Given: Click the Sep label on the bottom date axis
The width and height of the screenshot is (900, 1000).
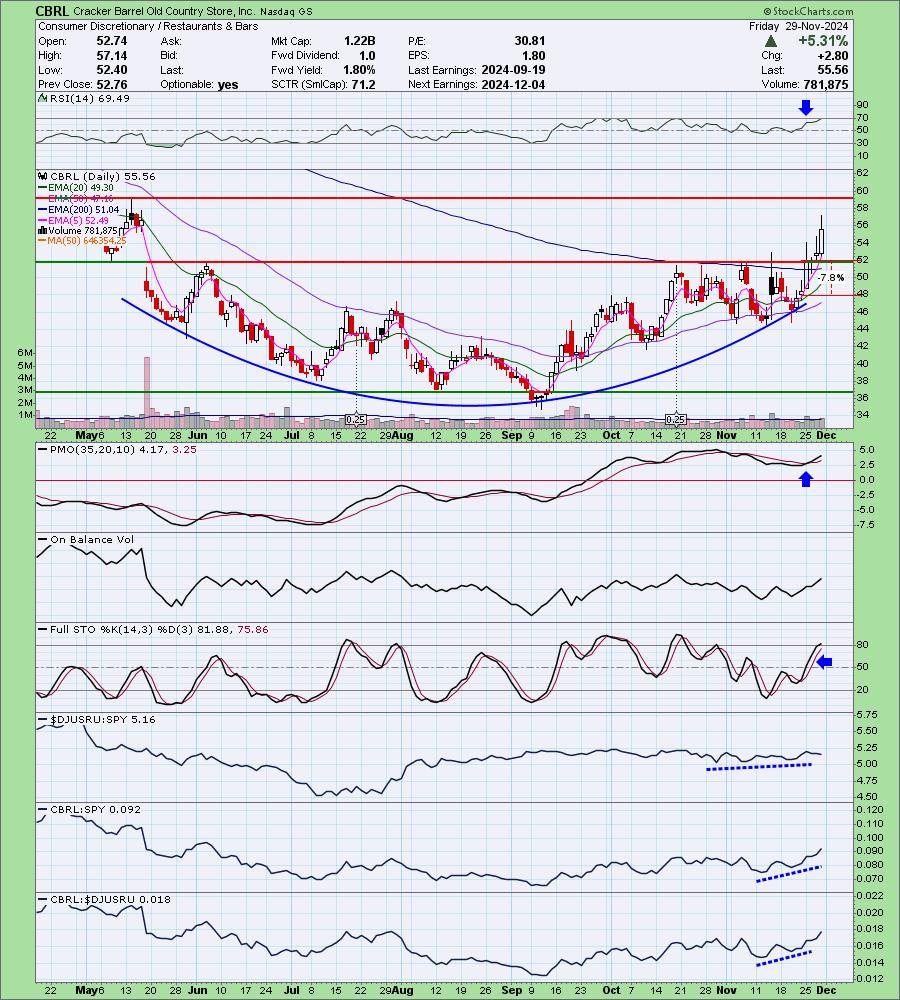Looking at the screenshot, I should 512,990.
